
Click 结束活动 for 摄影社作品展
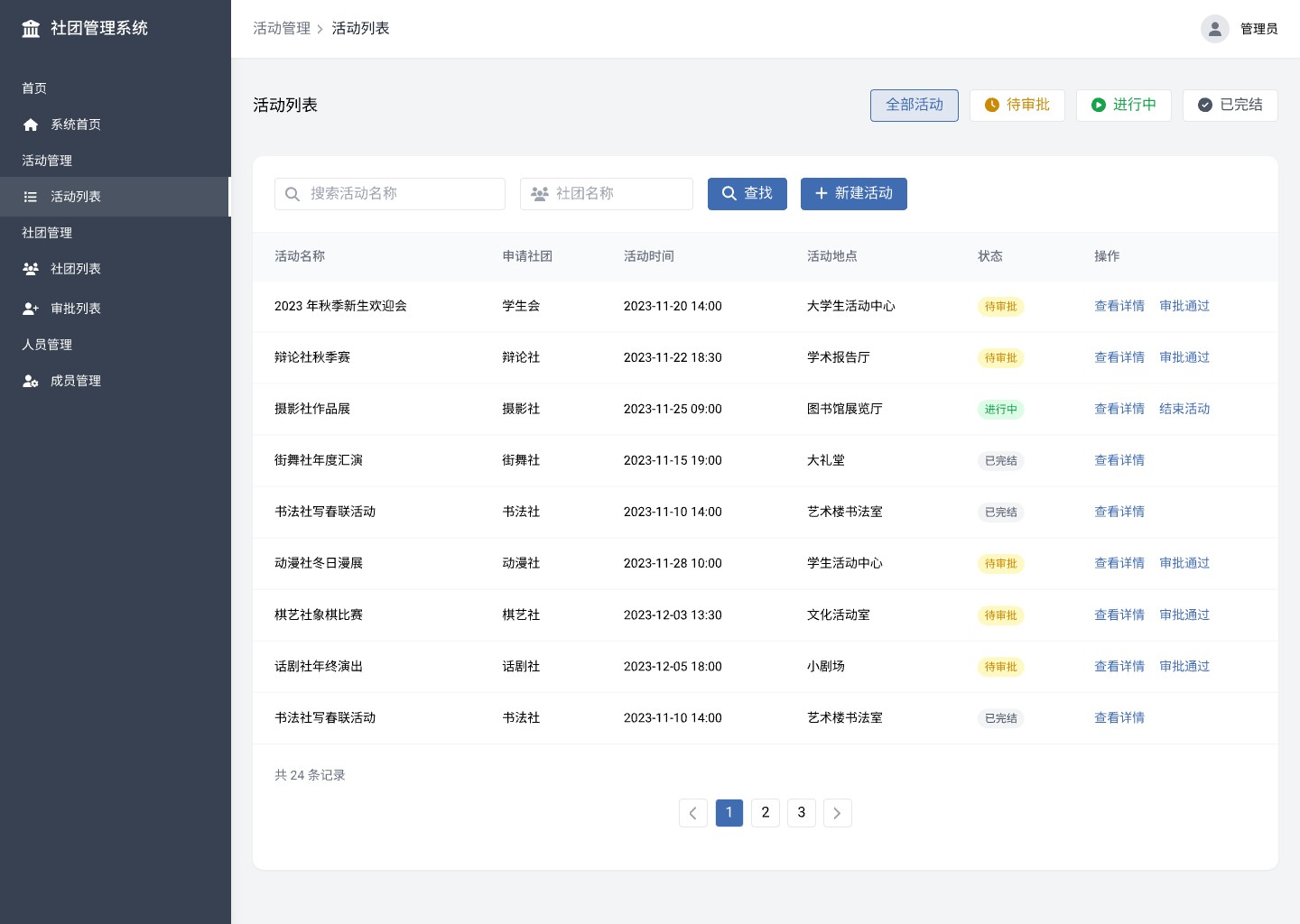tap(1184, 409)
